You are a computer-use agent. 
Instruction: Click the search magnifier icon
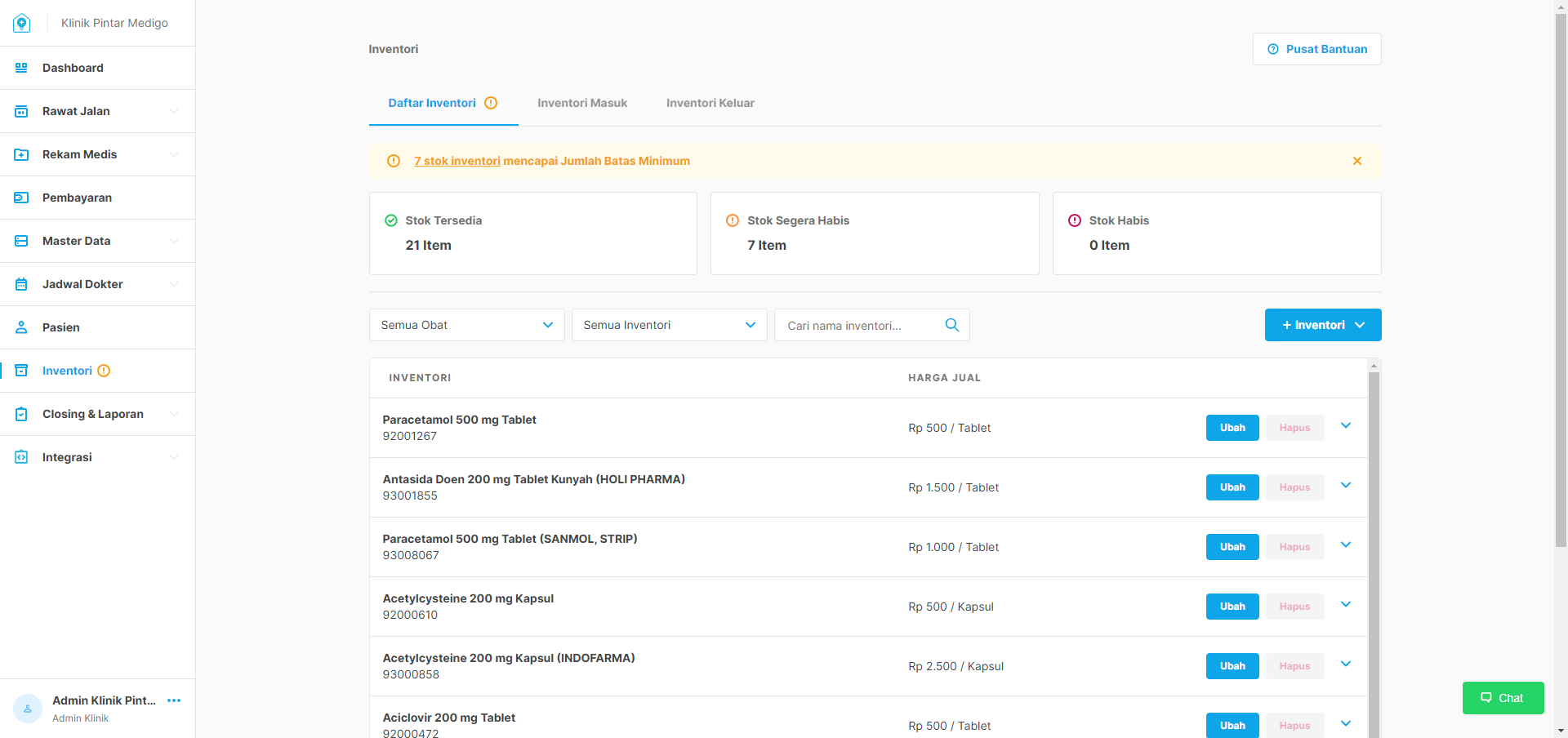pos(951,325)
